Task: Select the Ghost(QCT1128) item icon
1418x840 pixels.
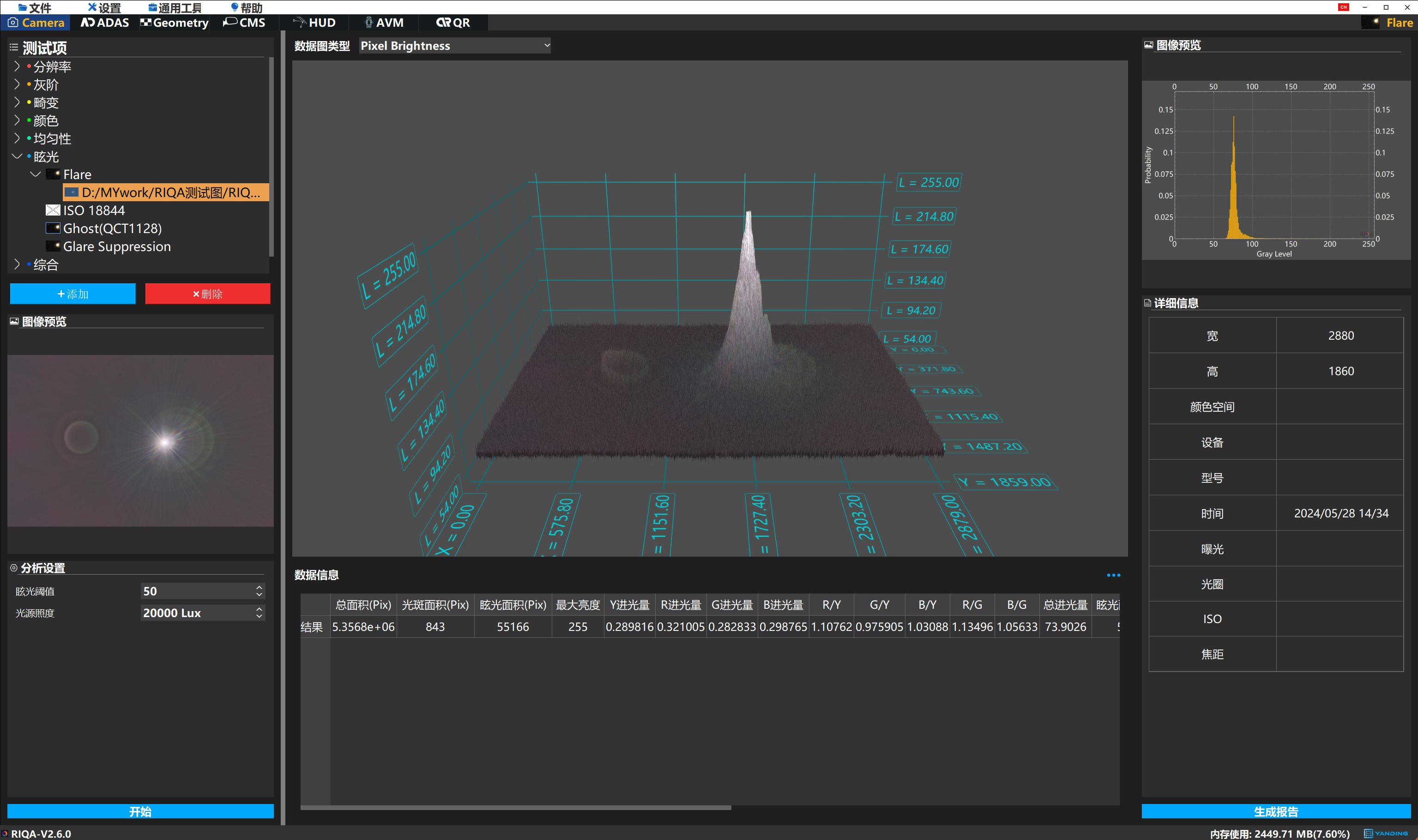Action: coord(53,228)
